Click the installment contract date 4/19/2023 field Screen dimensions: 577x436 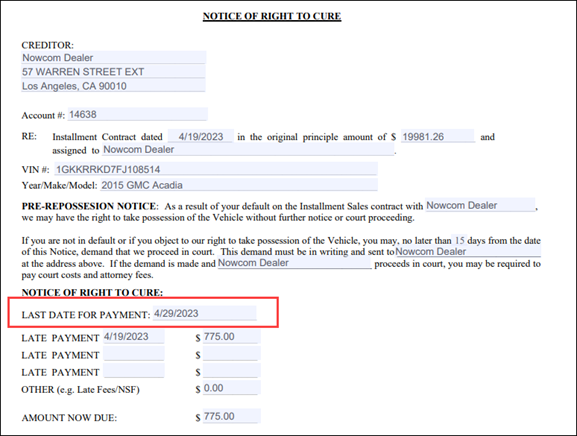pyautogui.click(x=201, y=136)
